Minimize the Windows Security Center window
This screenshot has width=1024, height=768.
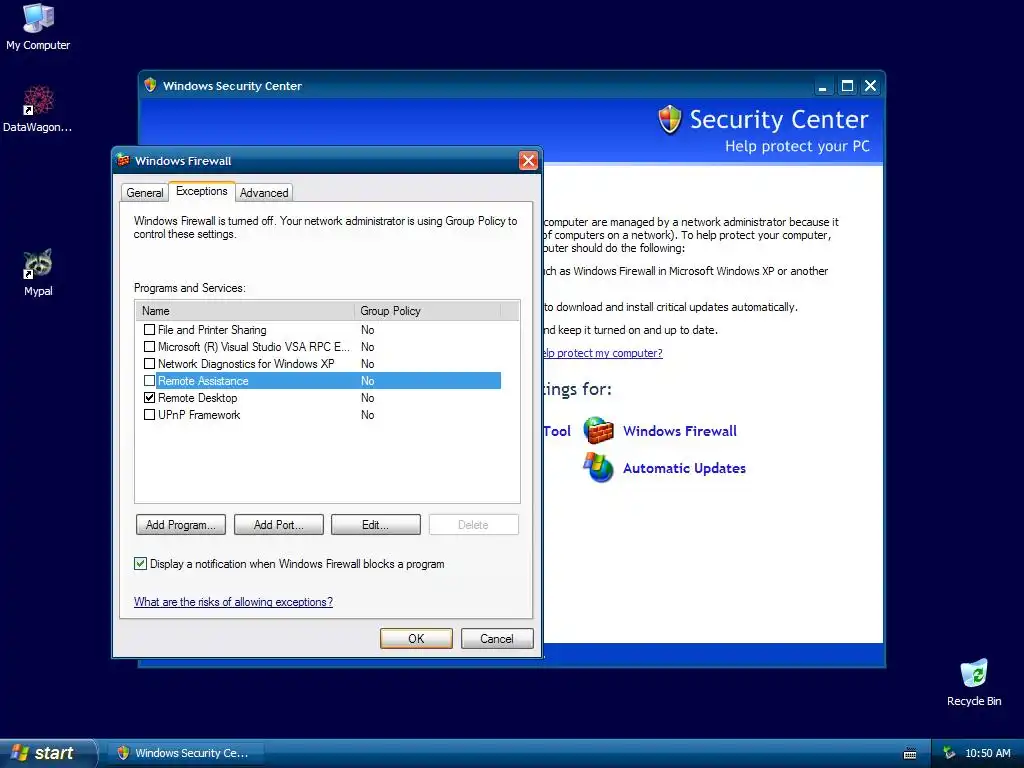823,86
